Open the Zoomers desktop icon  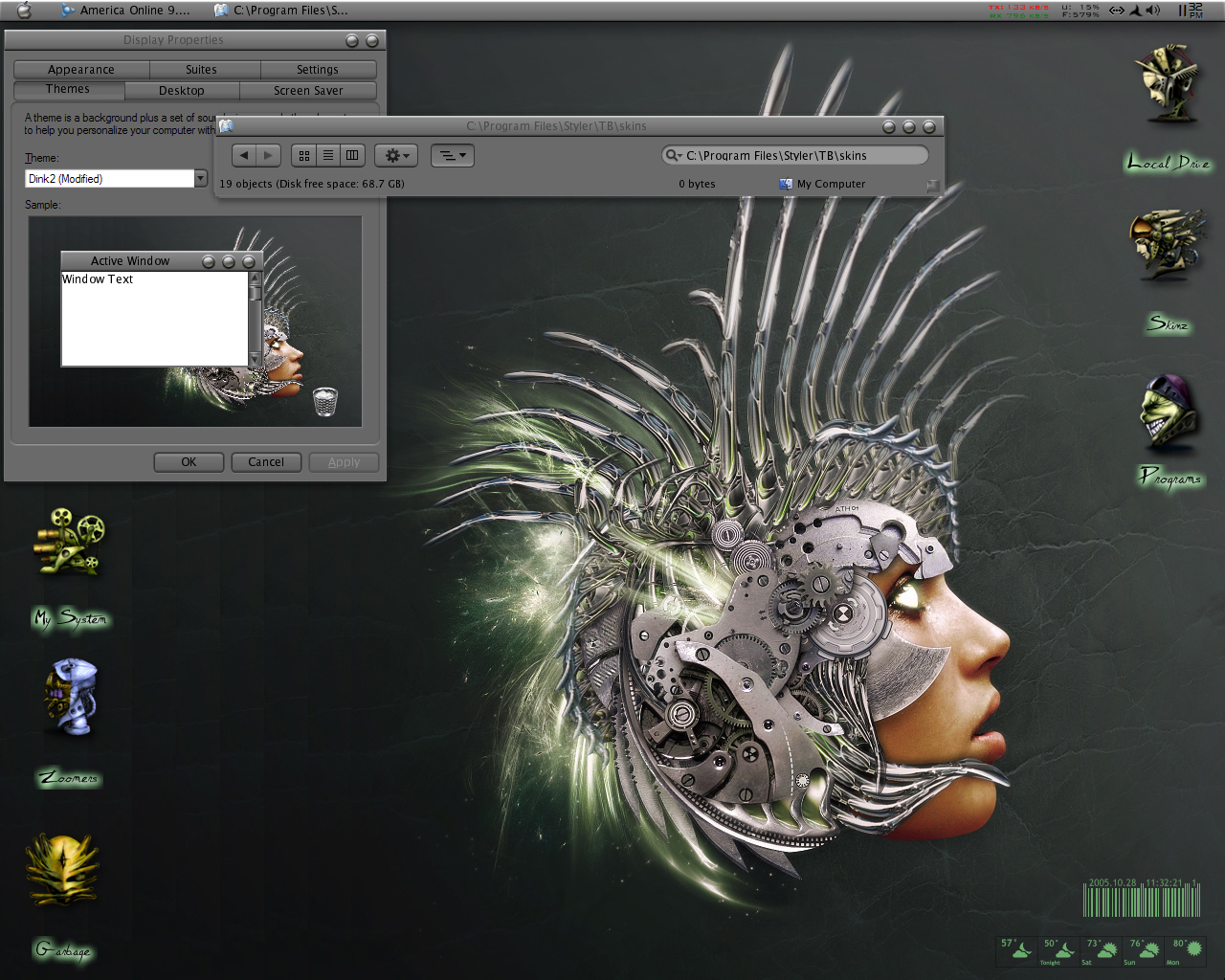71,697
